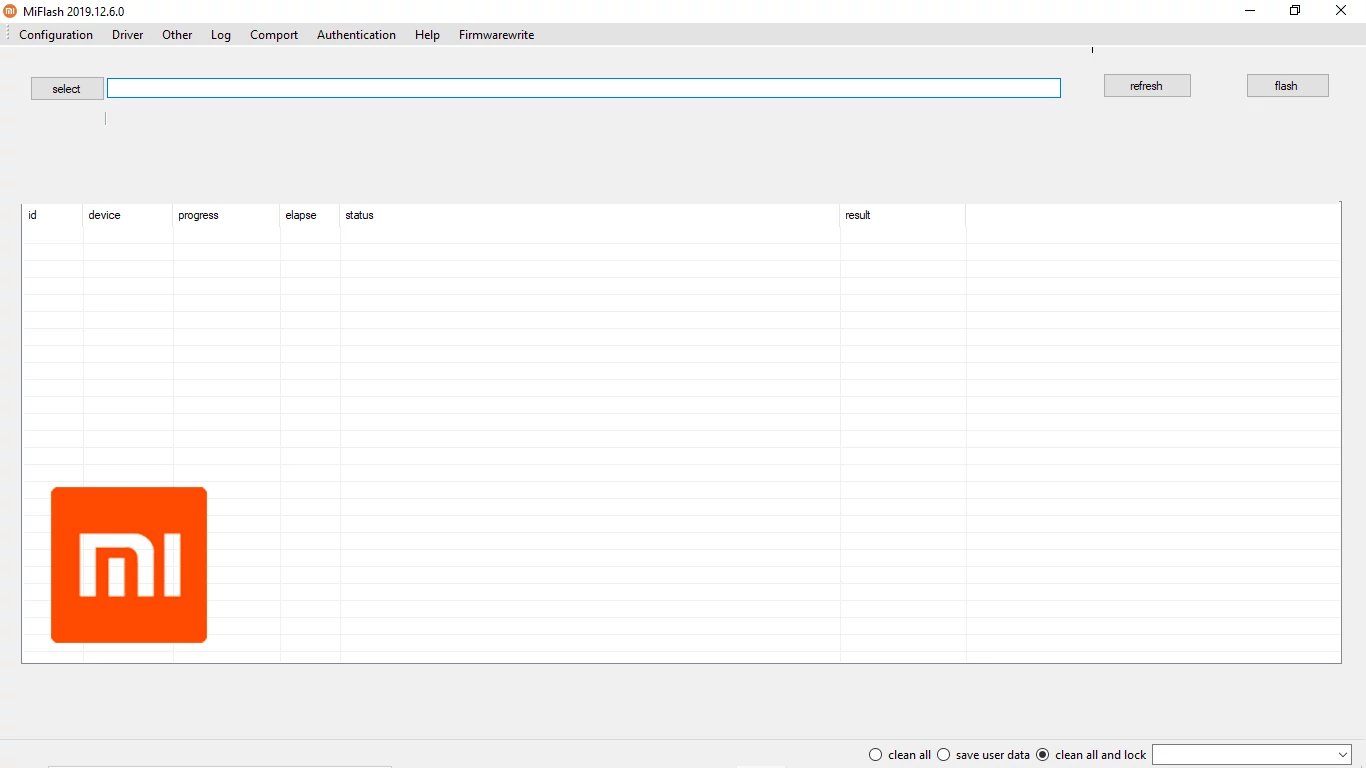Open the Driver menu

tap(128, 35)
